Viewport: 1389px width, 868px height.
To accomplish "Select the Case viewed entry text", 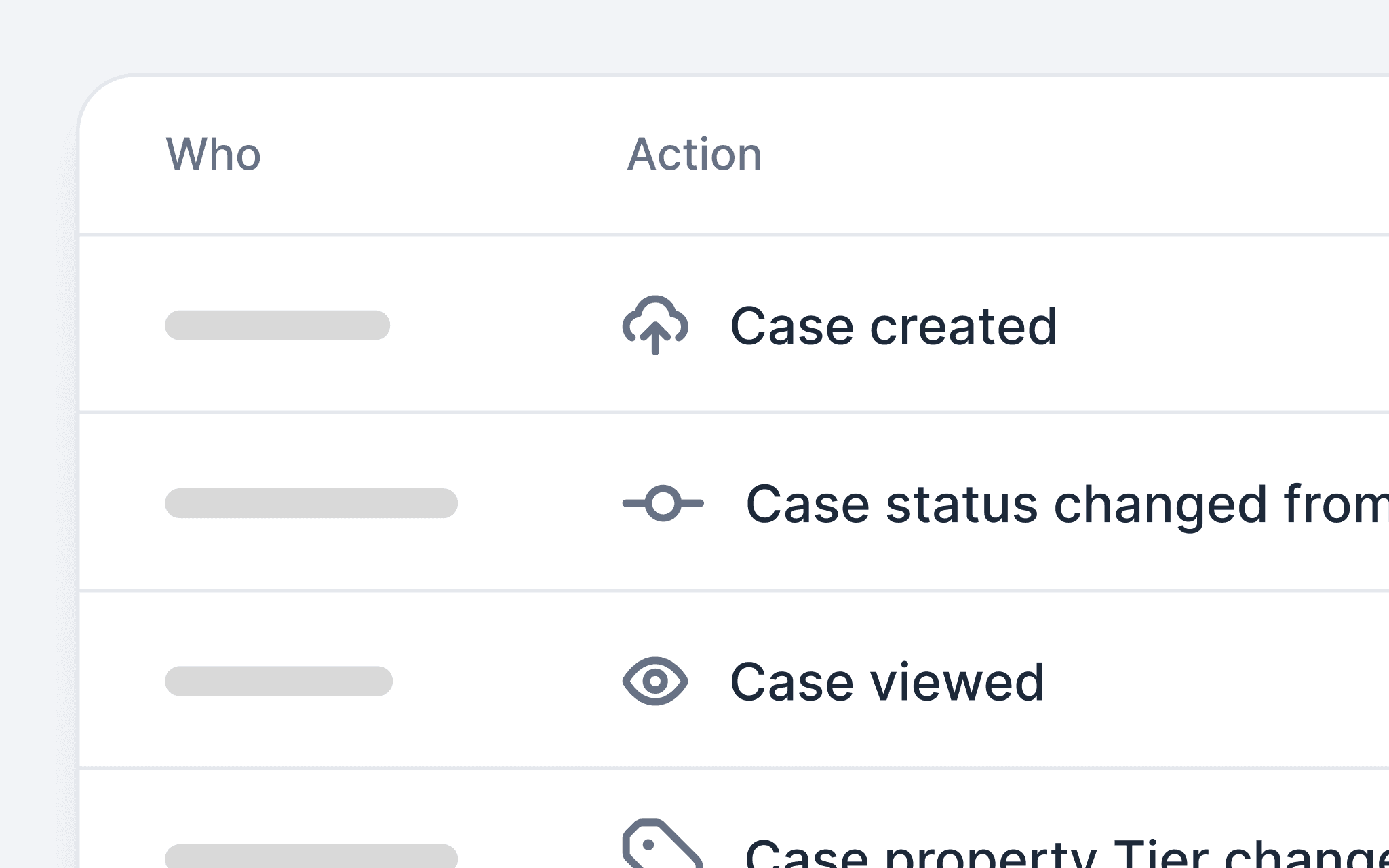I will [x=887, y=682].
